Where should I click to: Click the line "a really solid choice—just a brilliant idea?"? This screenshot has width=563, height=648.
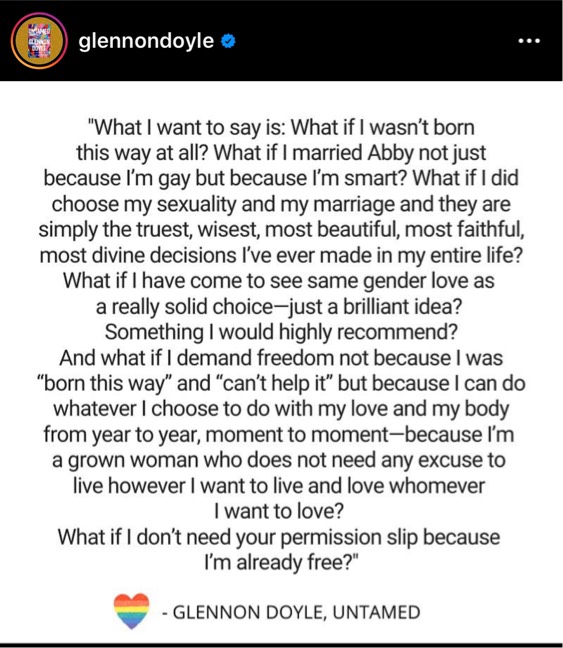click(279, 307)
